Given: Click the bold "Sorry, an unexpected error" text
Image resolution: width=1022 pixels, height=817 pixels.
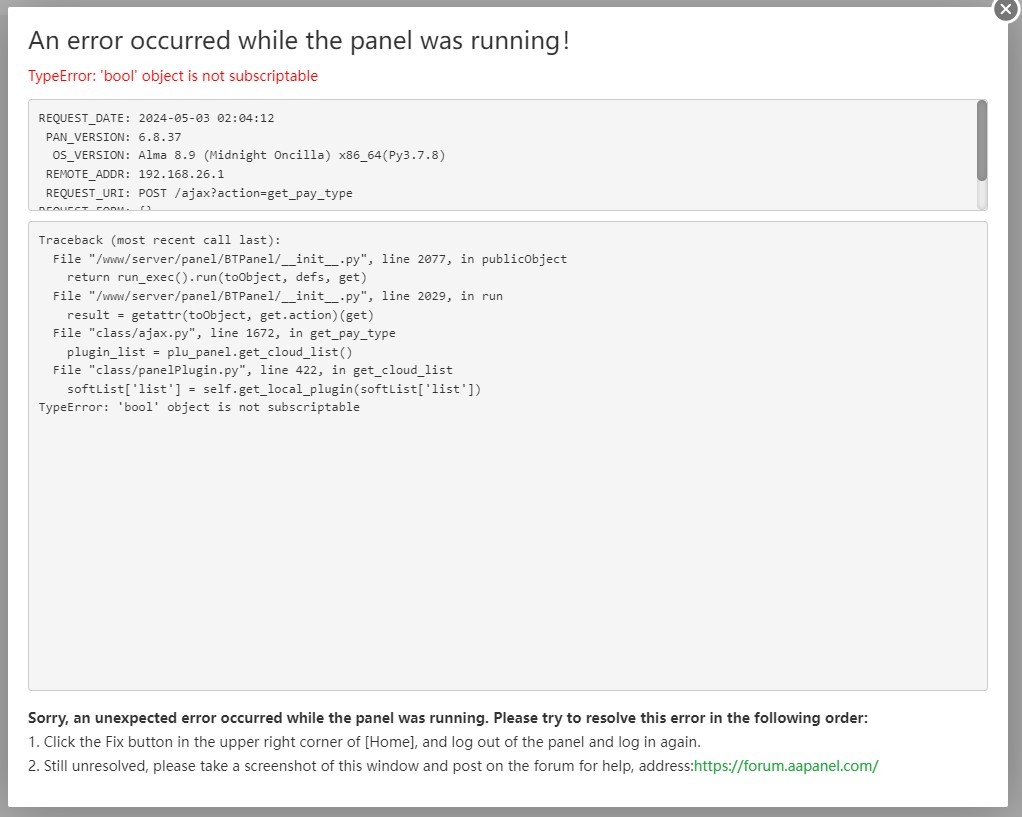Looking at the screenshot, I should coord(448,718).
